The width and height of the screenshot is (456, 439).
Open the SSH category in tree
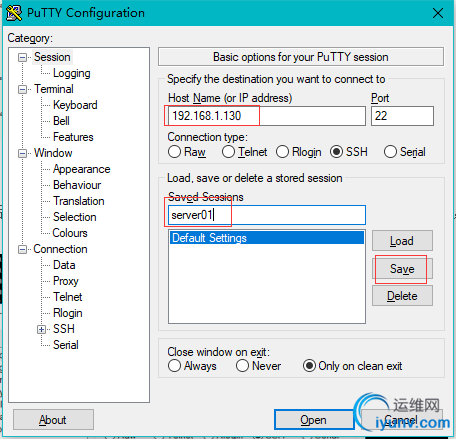point(64,329)
